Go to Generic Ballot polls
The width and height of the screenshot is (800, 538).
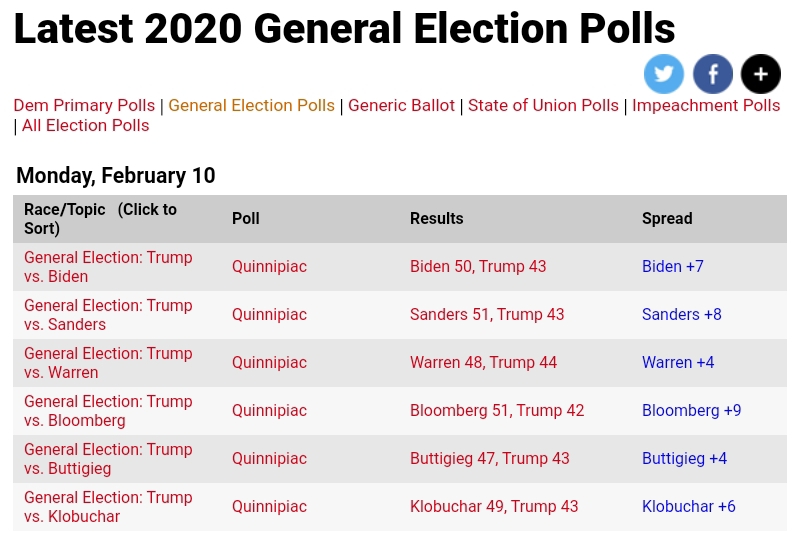pyautogui.click(x=401, y=105)
